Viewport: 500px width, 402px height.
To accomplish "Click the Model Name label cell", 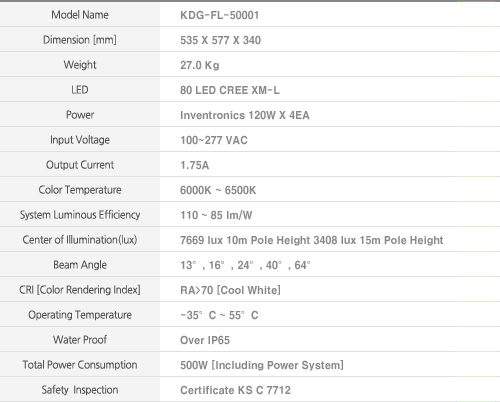I will click(80, 15).
